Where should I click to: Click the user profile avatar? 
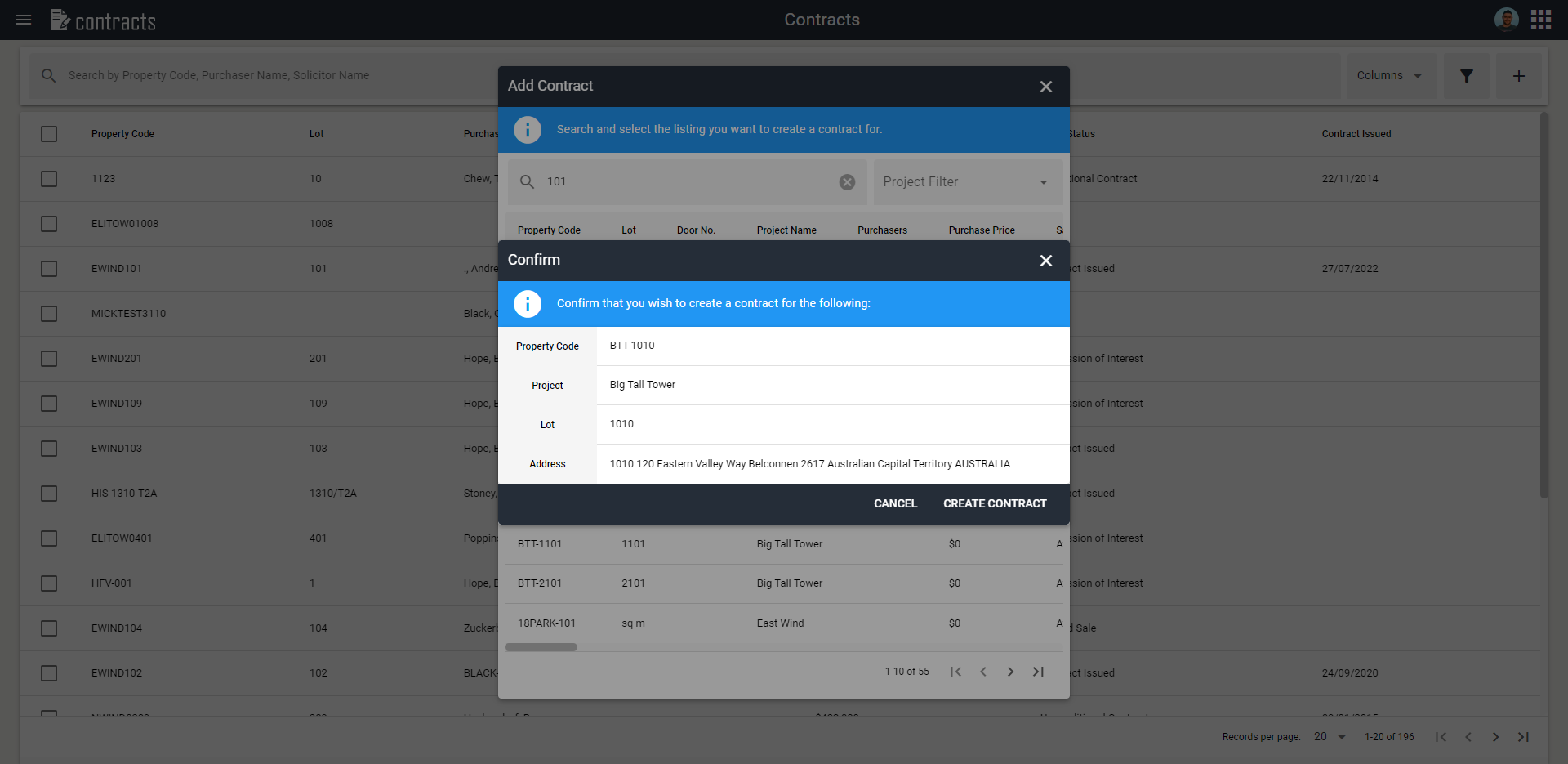1506,19
